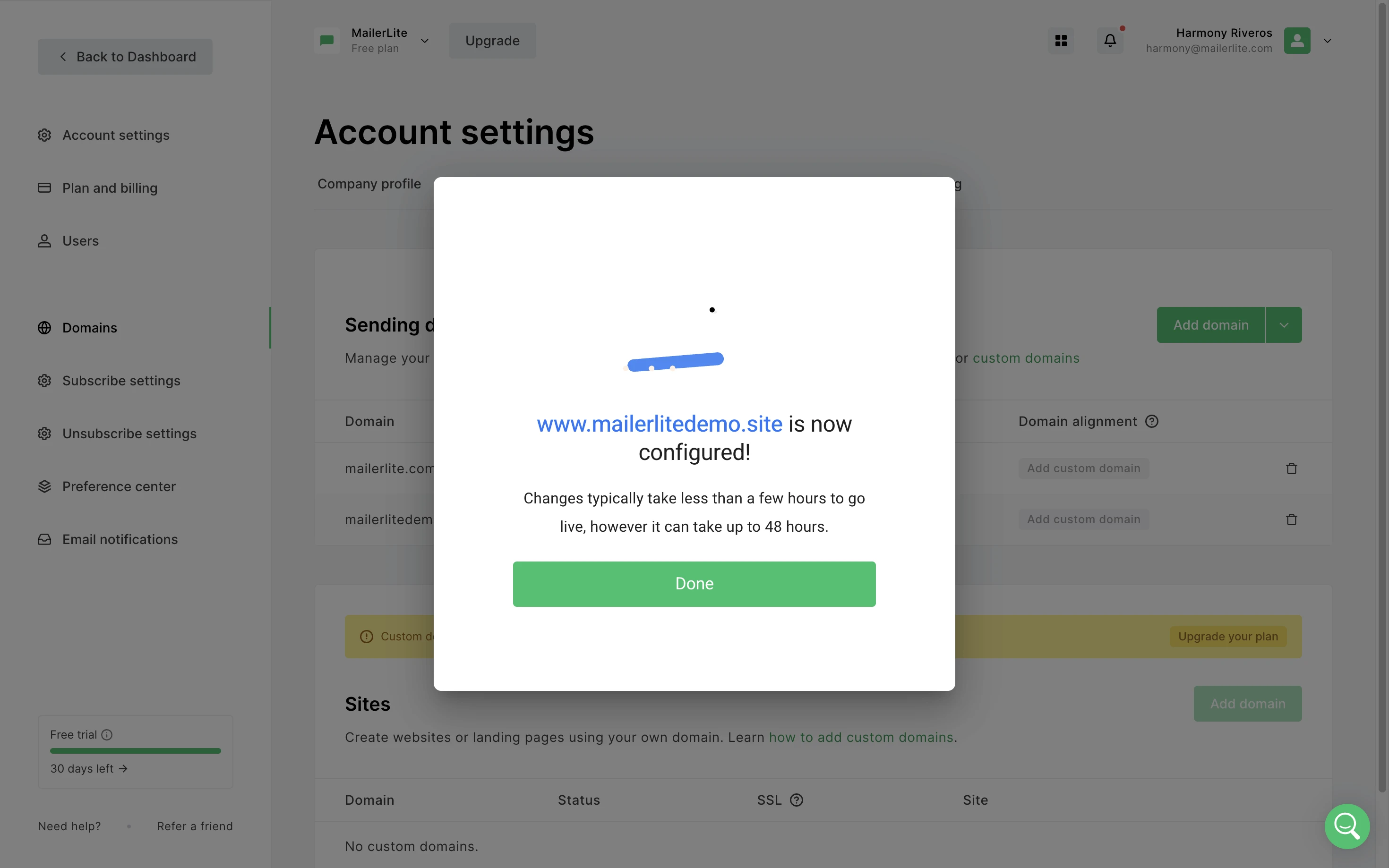Expand the MailerLite account switcher chevron
The image size is (1389, 868).
(424, 41)
